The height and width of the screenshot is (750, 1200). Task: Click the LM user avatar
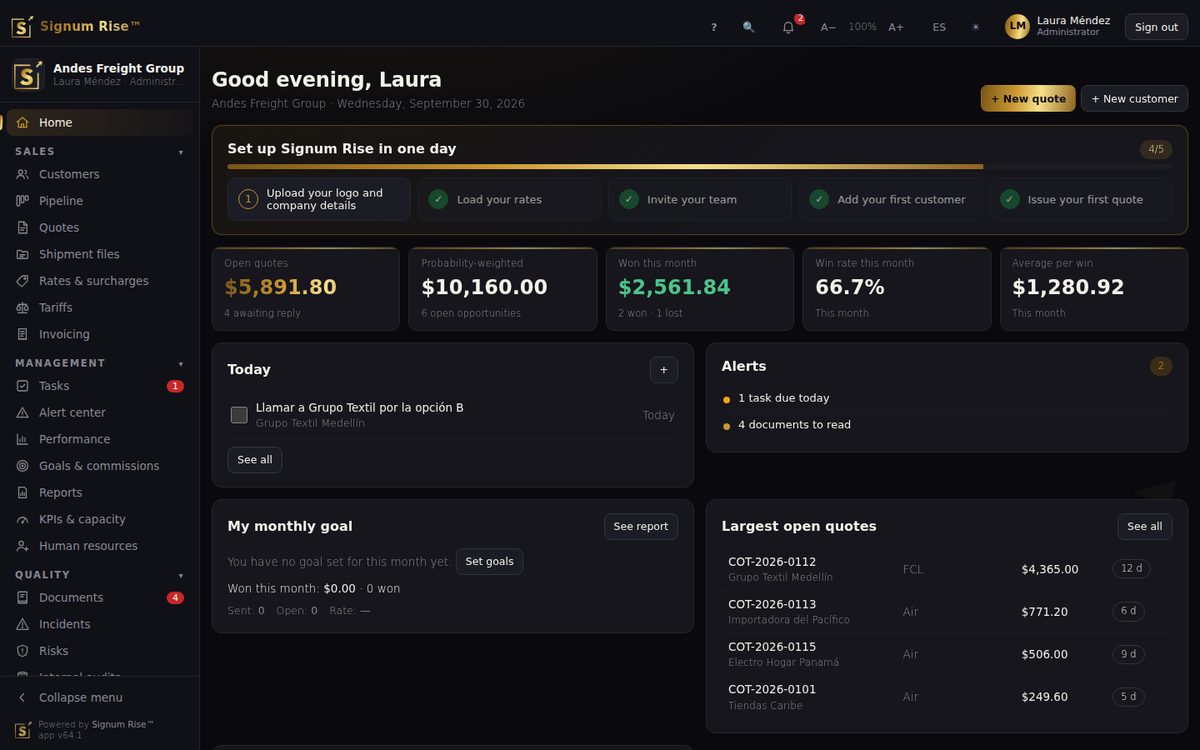tap(1017, 27)
